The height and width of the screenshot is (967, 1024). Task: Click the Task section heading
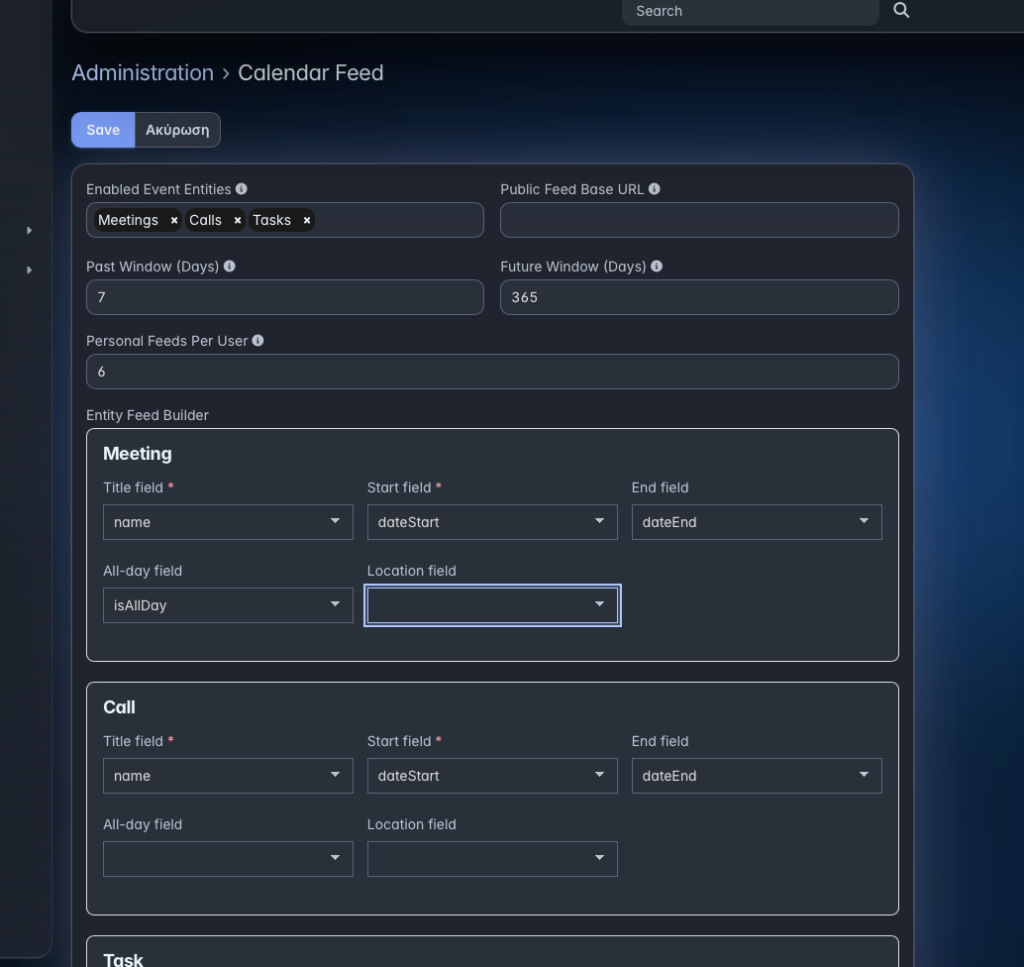[x=123, y=959]
